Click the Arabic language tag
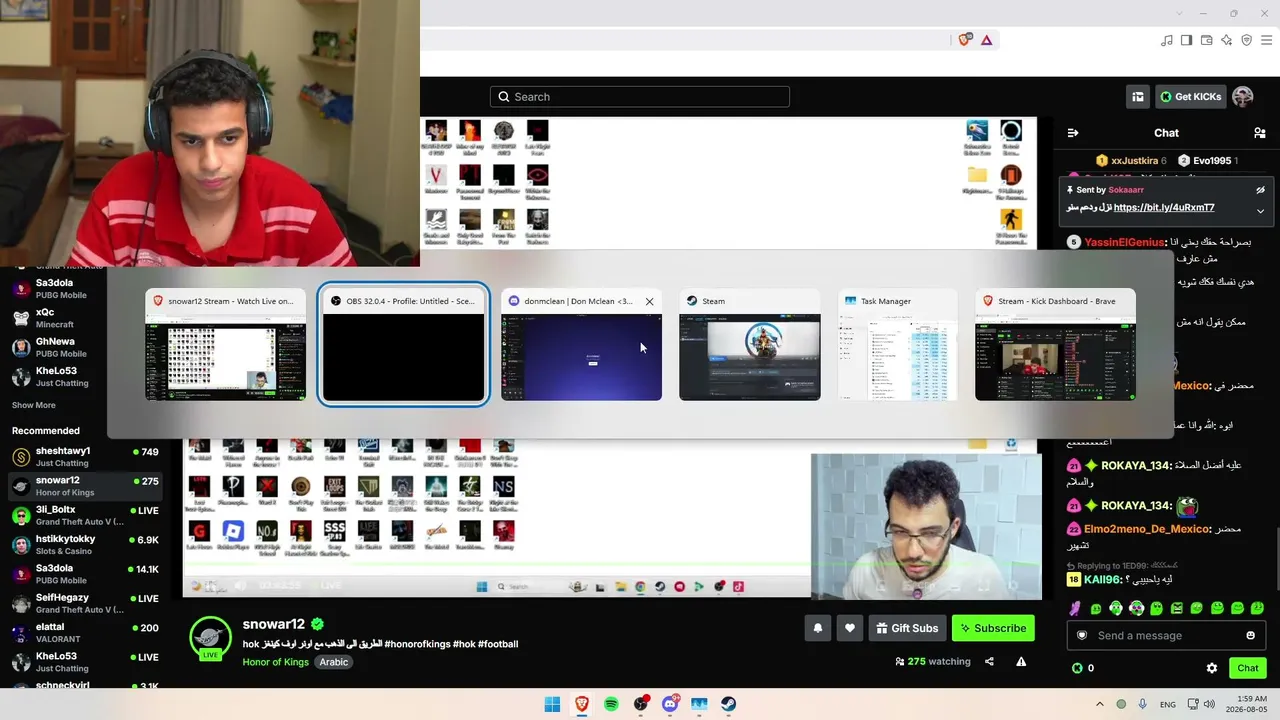Viewport: 1280px width, 720px height. [x=334, y=662]
